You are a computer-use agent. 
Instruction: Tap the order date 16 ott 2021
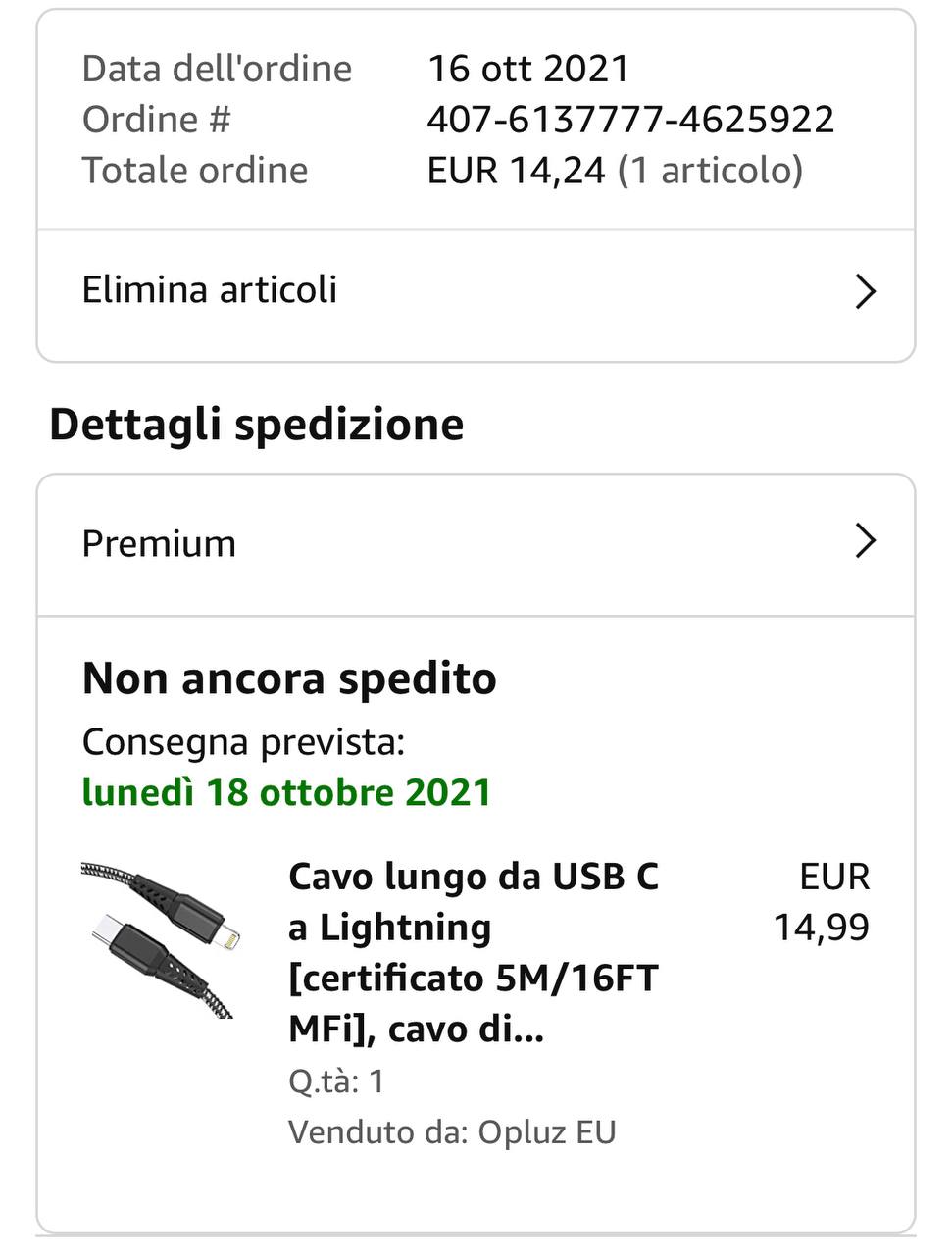528,69
